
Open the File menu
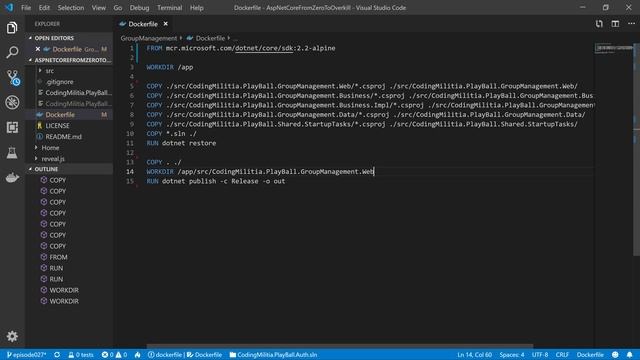tap(26, 8)
